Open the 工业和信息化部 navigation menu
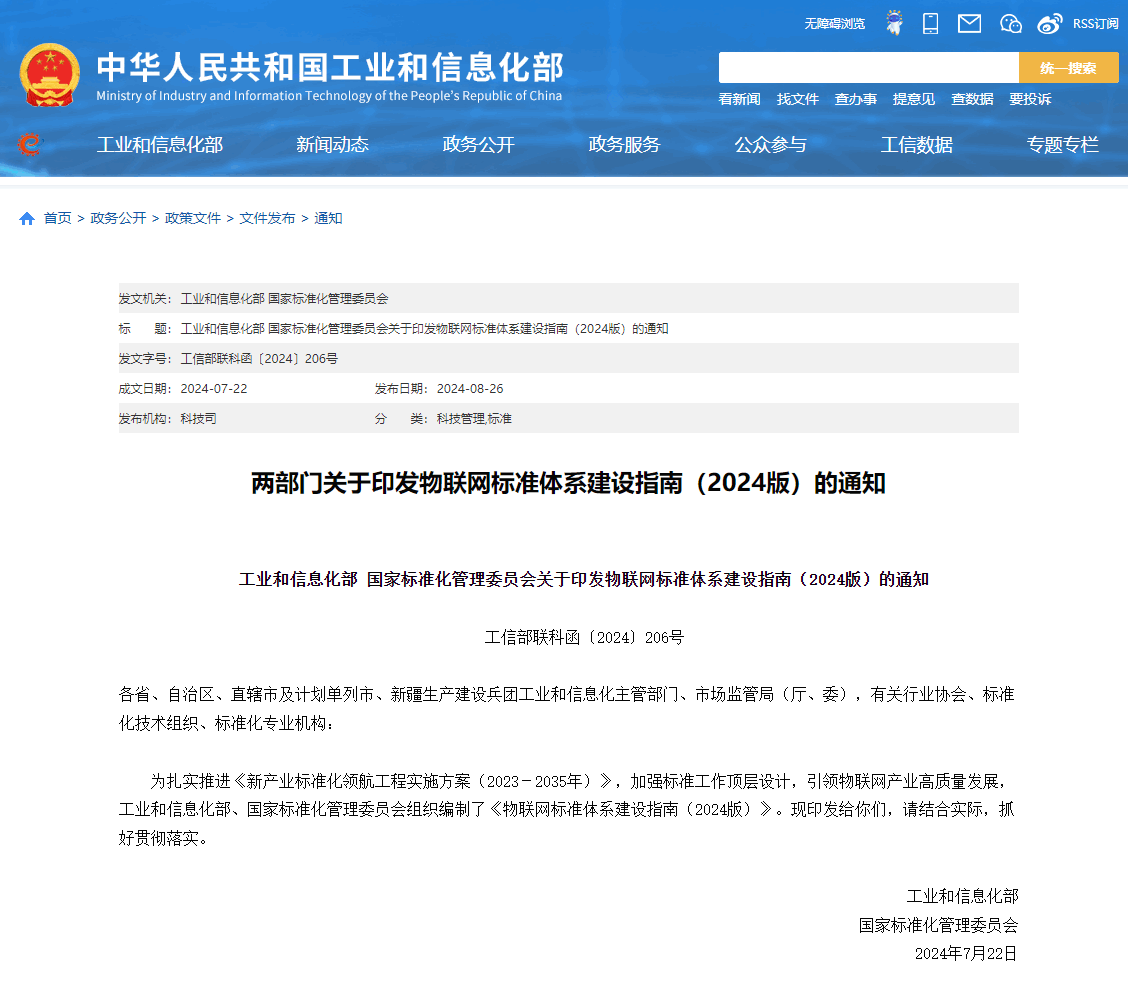Viewport: 1128px width, 986px height. coord(160,145)
